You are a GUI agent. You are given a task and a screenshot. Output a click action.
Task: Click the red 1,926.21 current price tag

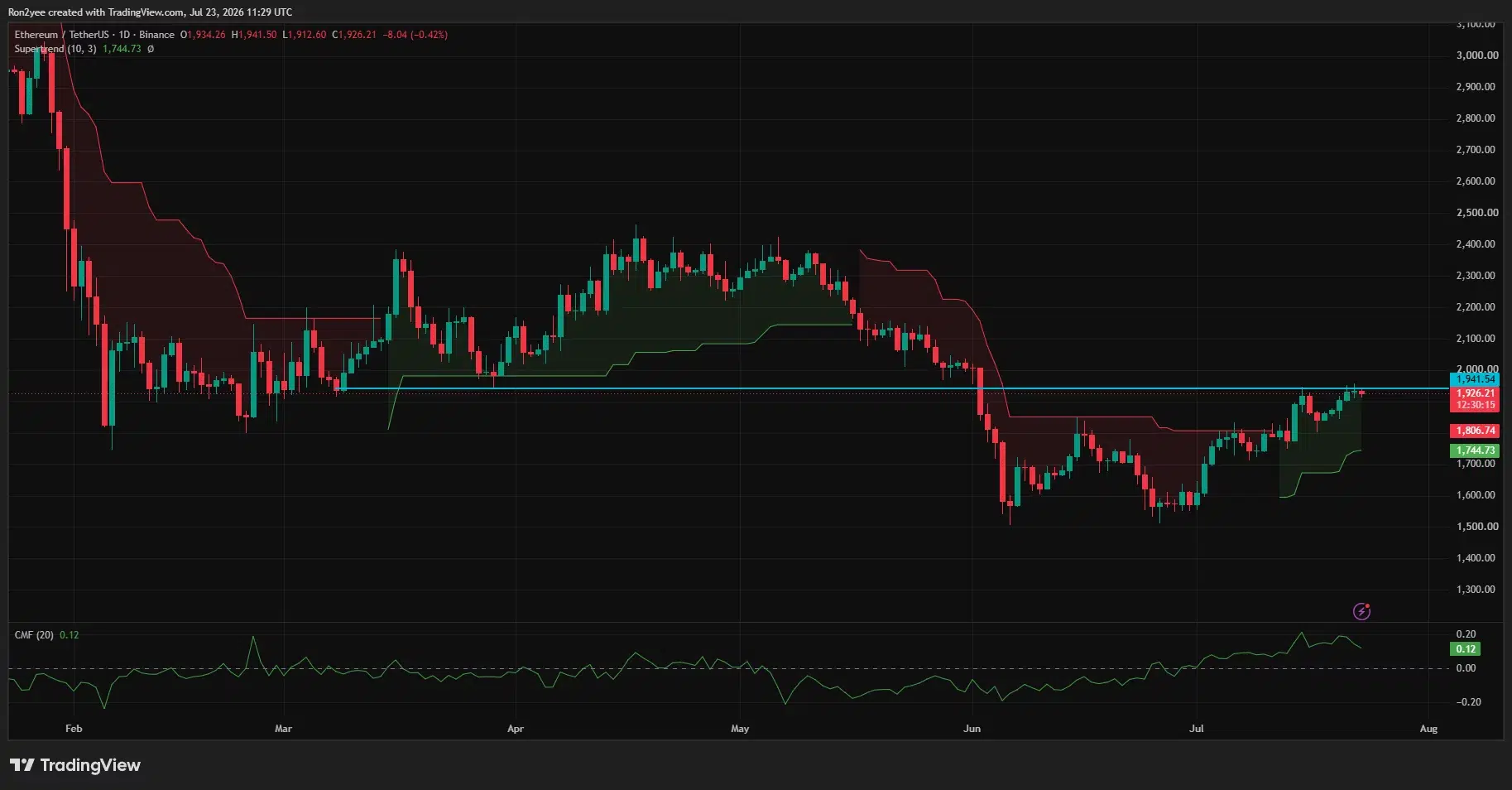coord(1475,393)
